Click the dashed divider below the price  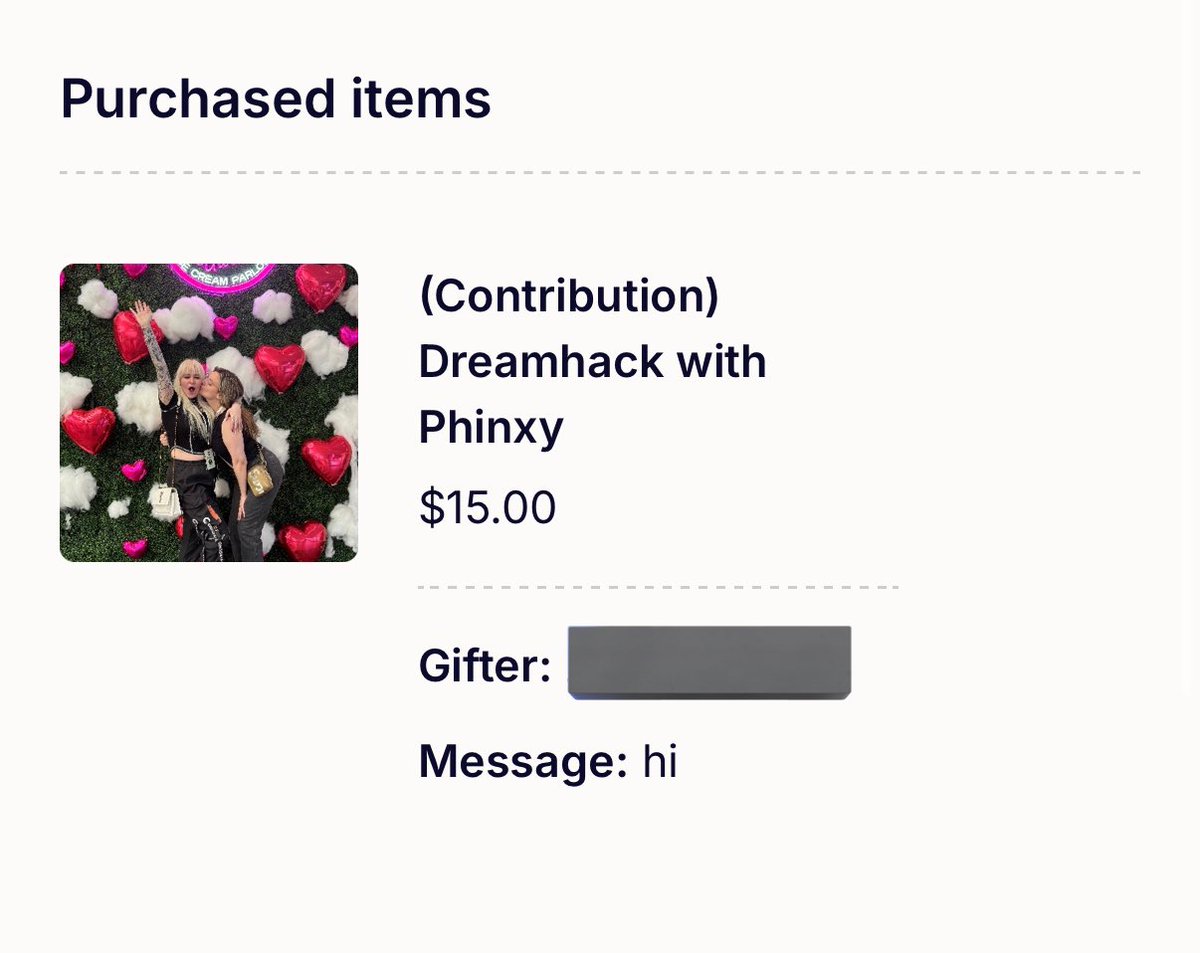pos(658,587)
